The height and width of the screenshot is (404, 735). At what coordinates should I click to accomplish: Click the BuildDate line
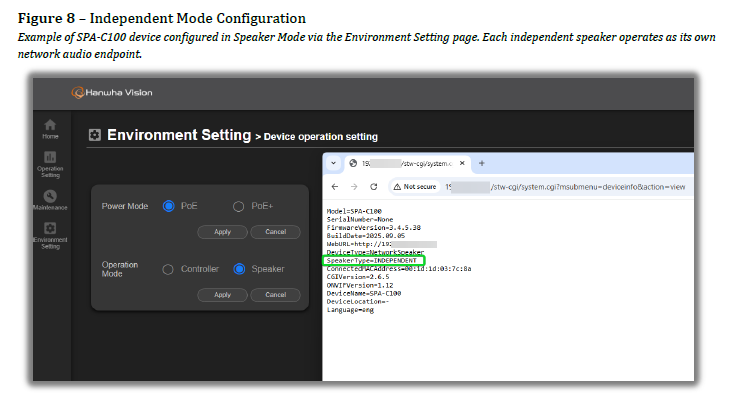point(366,236)
